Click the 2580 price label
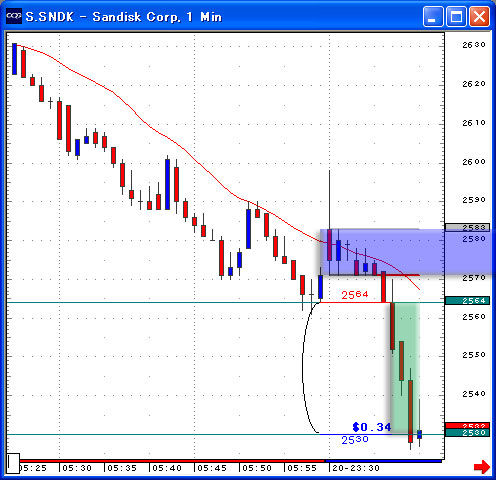The height and width of the screenshot is (480, 496). tap(474, 239)
